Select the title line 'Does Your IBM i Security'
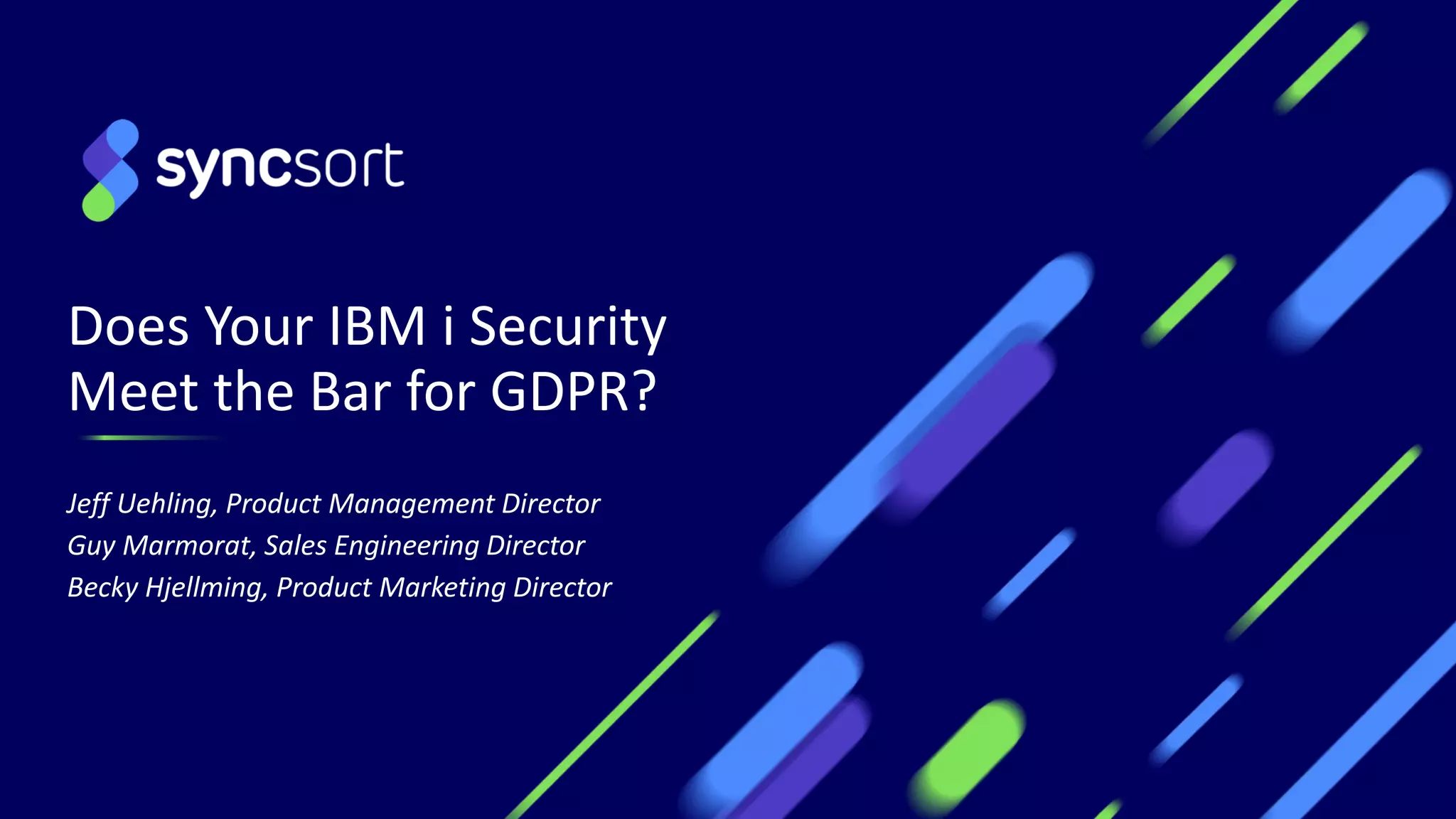Screen dimensions: 1456x819 (x=367, y=327)
